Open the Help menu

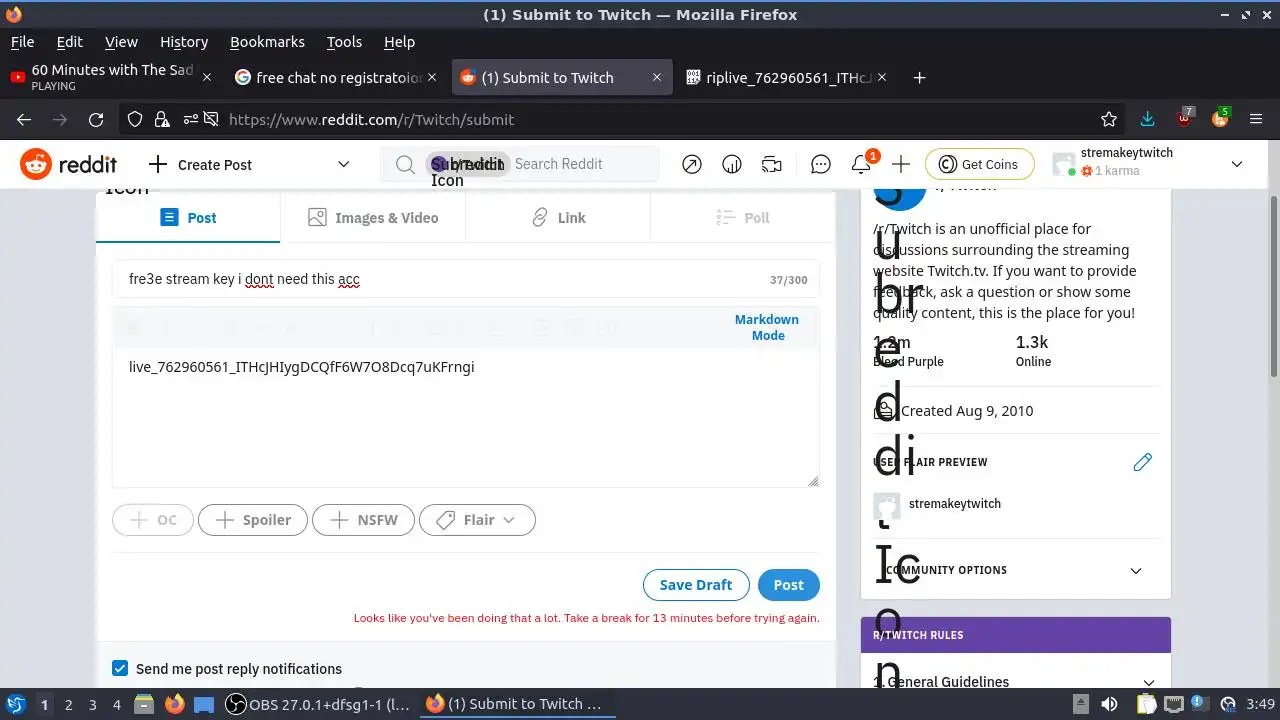399,42
